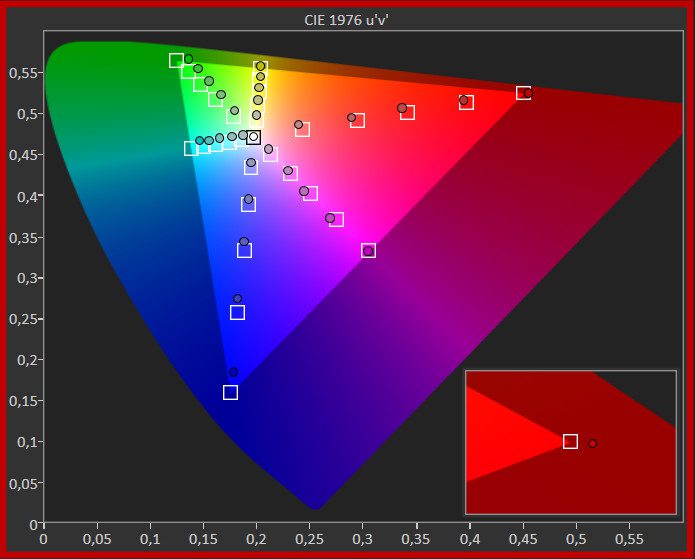The height and width of the screenshot is (559, 695).
Task: Click the measured blue dot above blue primary
Action: coord(233,372)
